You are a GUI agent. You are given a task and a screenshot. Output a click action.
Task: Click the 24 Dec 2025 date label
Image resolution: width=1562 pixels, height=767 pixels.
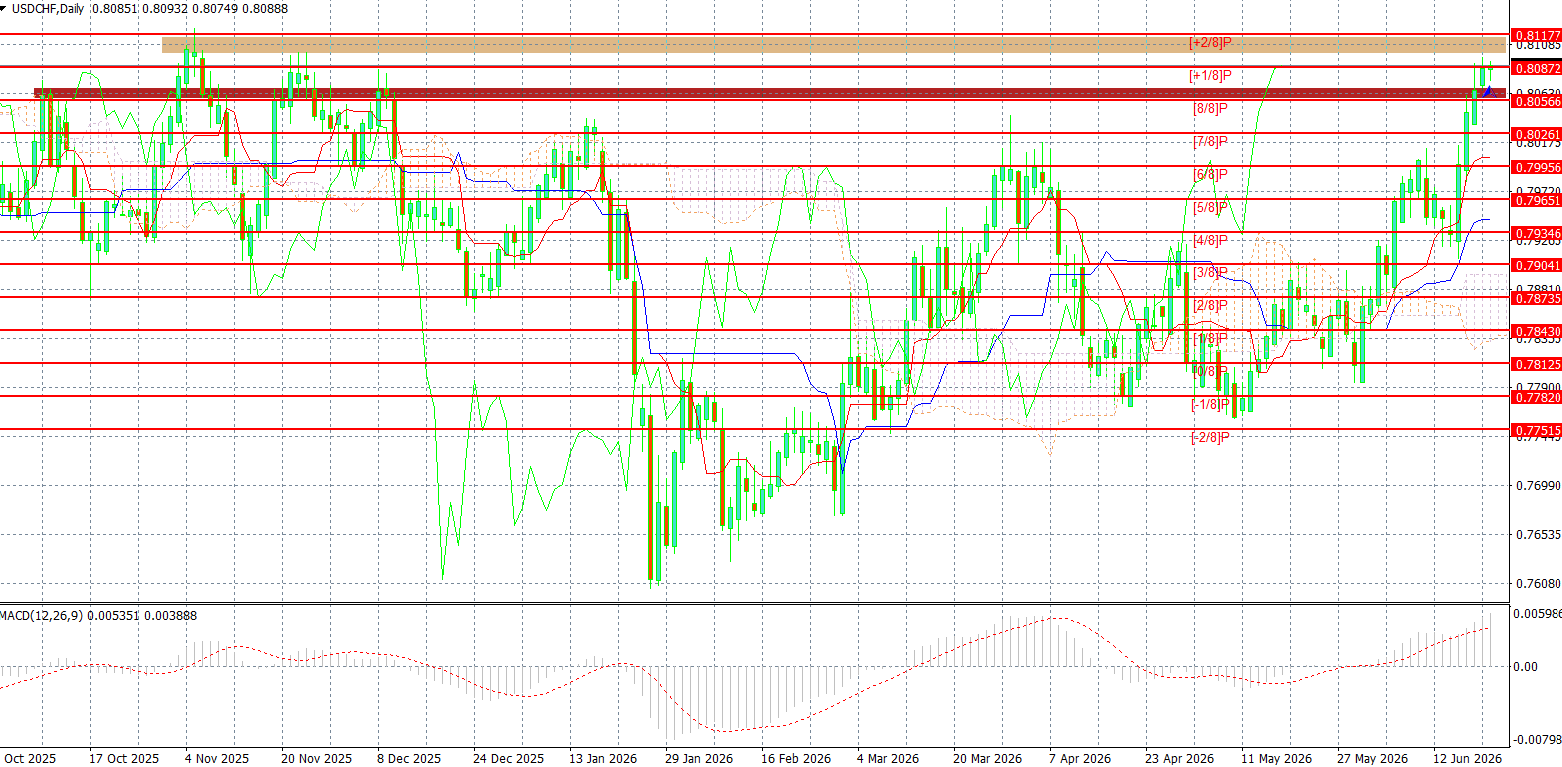[x=508, y=759]
